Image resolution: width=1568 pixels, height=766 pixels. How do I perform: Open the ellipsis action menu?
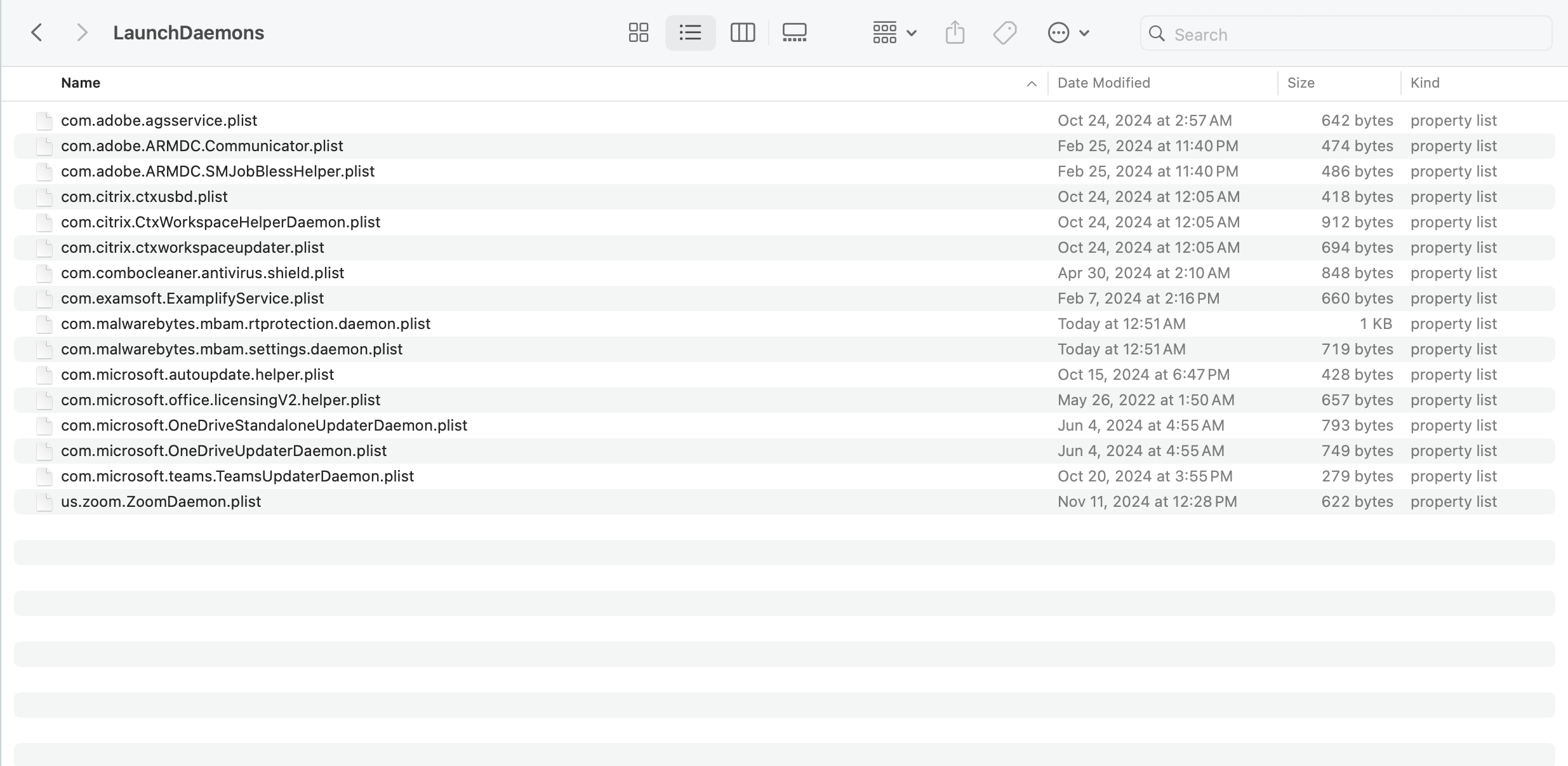1068,32
